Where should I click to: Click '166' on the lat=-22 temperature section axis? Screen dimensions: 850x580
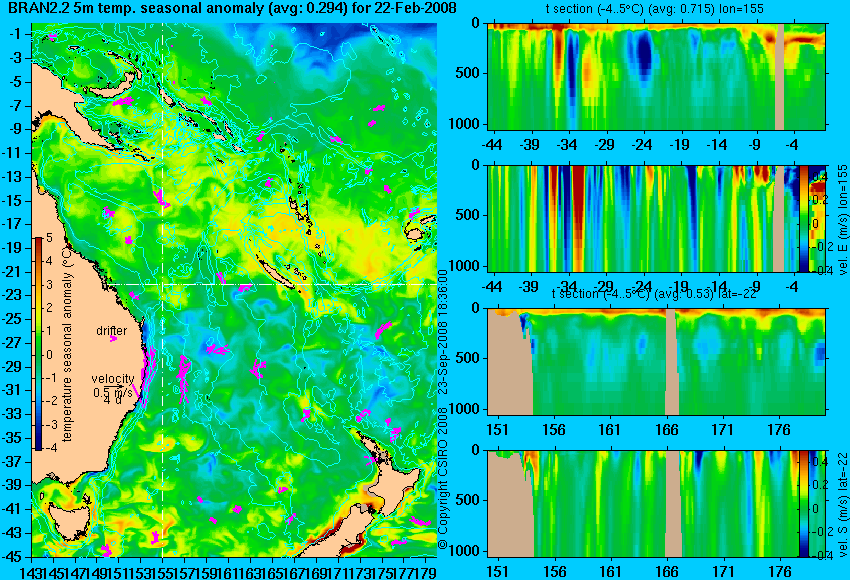tap(667, 430)
